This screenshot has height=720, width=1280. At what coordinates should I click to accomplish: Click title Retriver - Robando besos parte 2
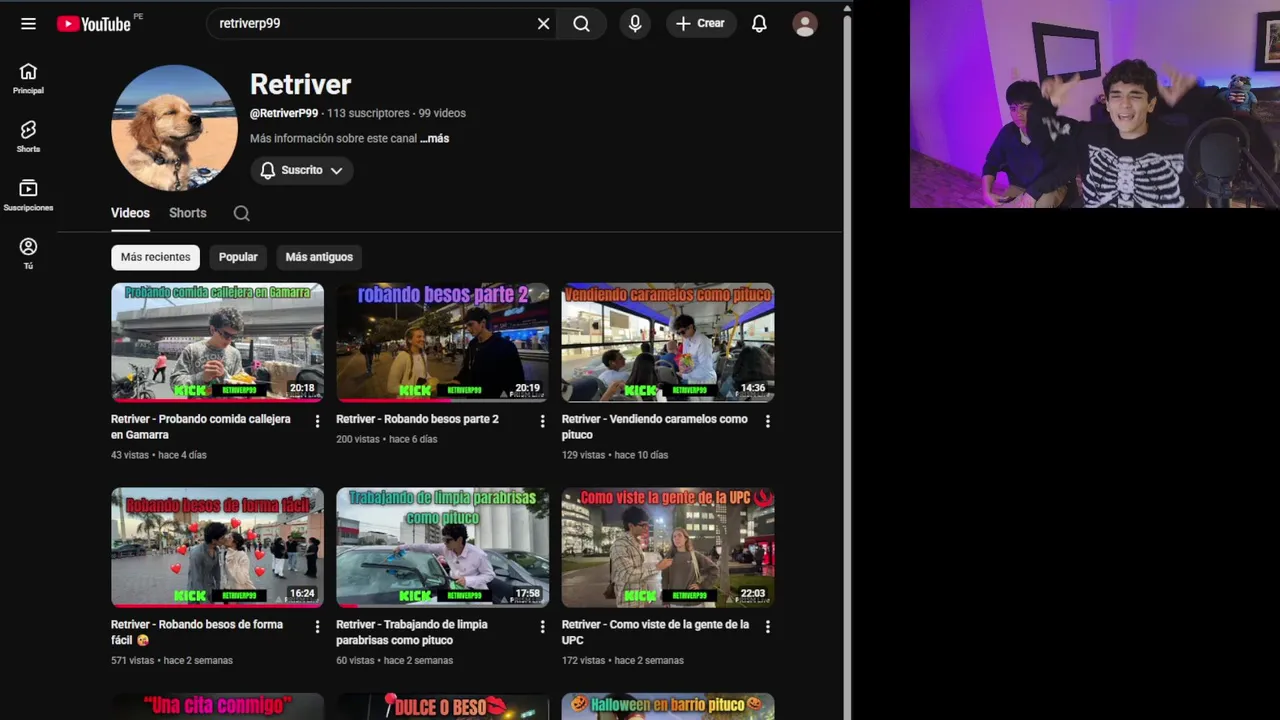click(417, 419)
